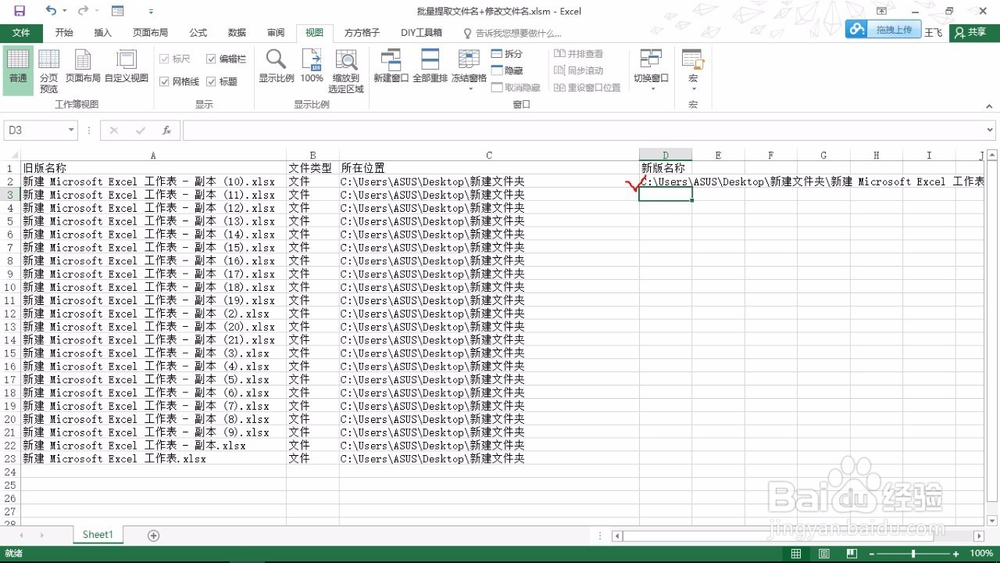Click the Insert Function fx icon
Image resolution: width=1000 pixels, height=563 pixels.
166,130
